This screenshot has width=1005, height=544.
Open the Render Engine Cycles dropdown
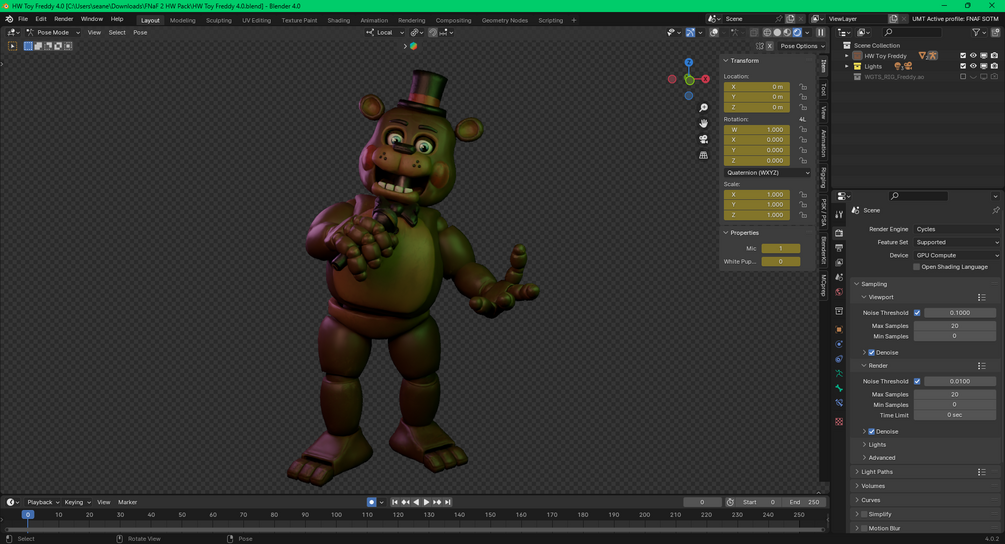(x=957, y=229)
